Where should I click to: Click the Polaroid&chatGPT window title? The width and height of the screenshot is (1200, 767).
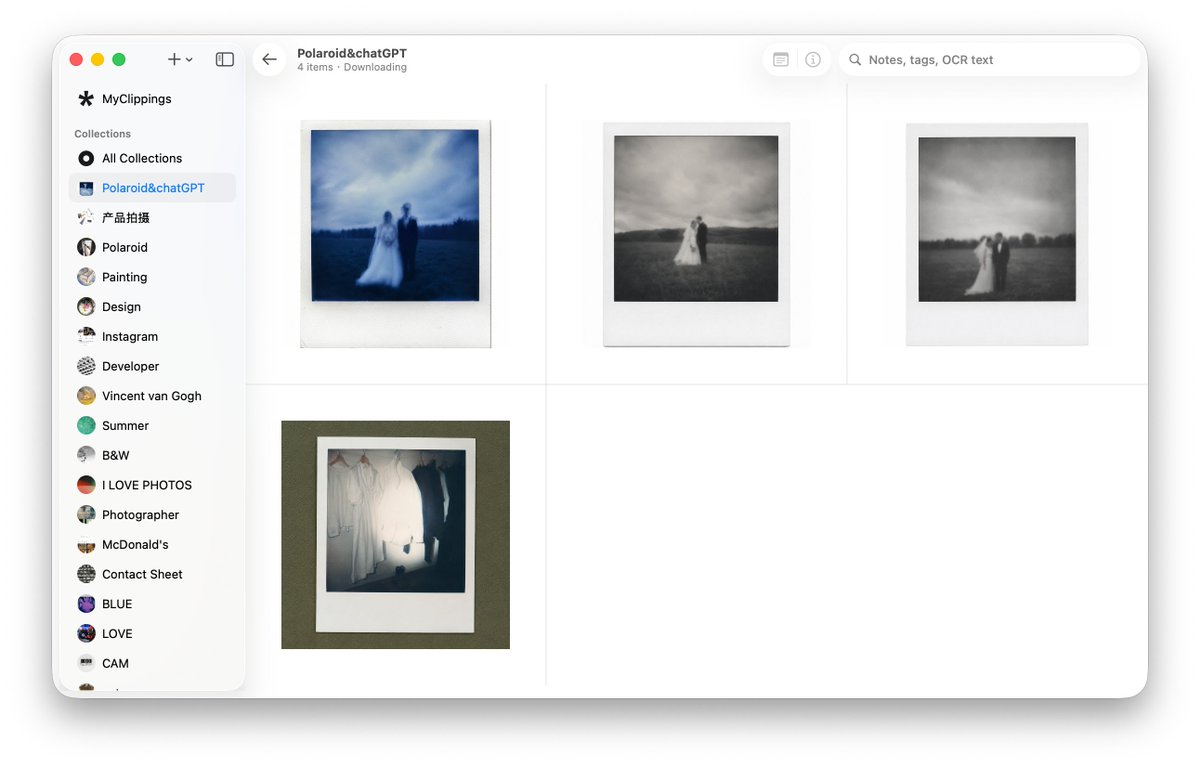(352, 53)
